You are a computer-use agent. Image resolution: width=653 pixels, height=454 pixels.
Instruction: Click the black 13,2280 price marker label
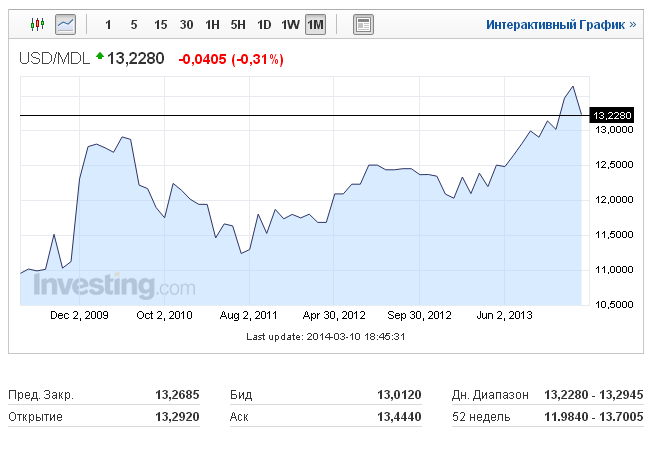coord(612,115)
